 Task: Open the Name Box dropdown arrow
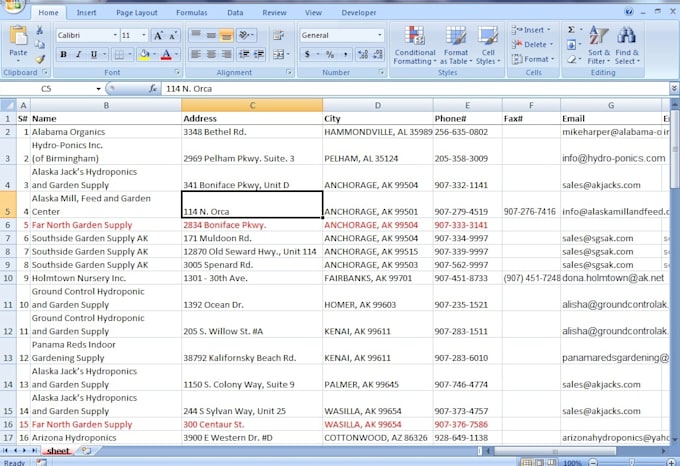point(98,89)
